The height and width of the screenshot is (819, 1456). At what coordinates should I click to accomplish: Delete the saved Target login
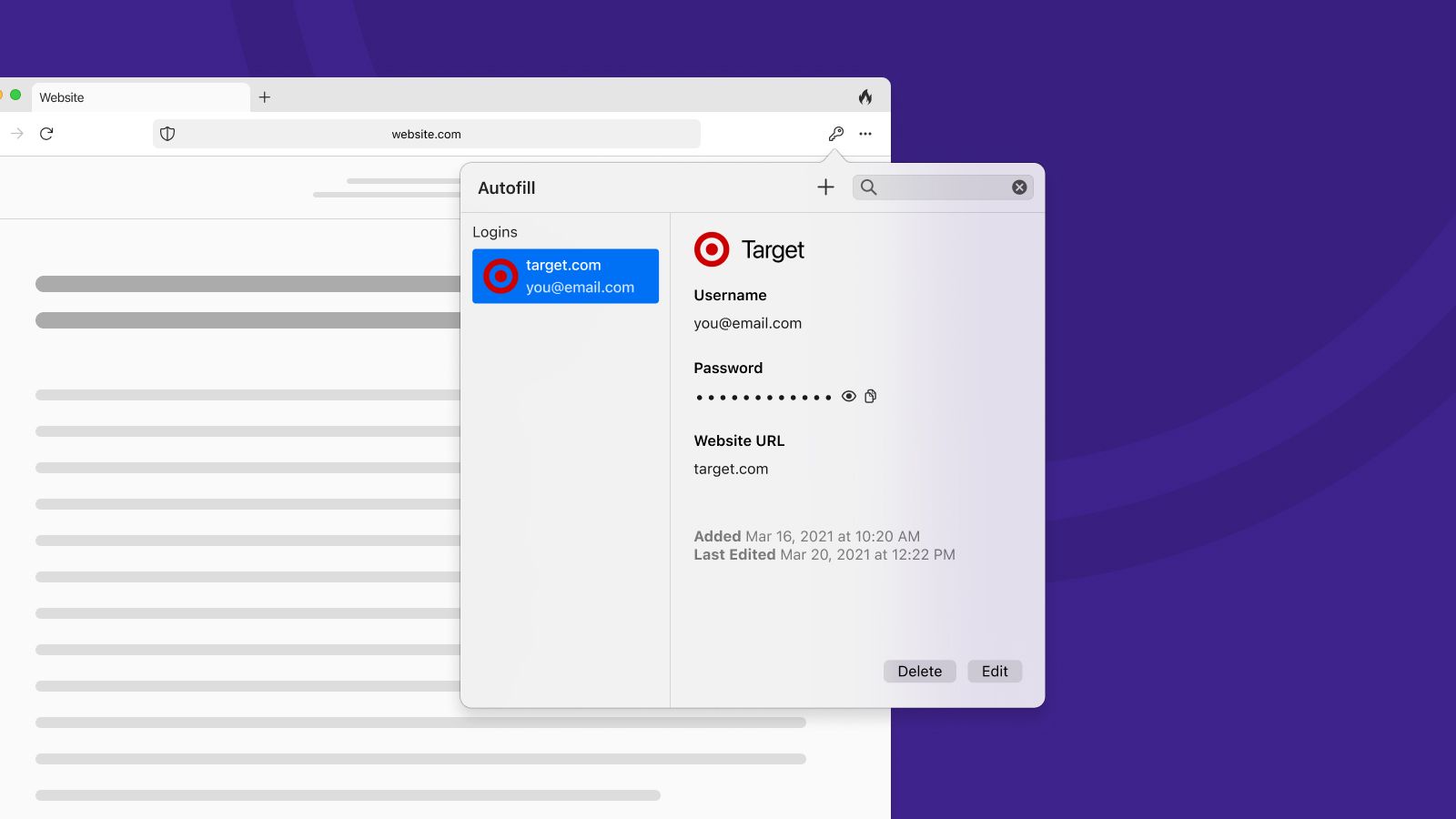(x=919, y=671)
